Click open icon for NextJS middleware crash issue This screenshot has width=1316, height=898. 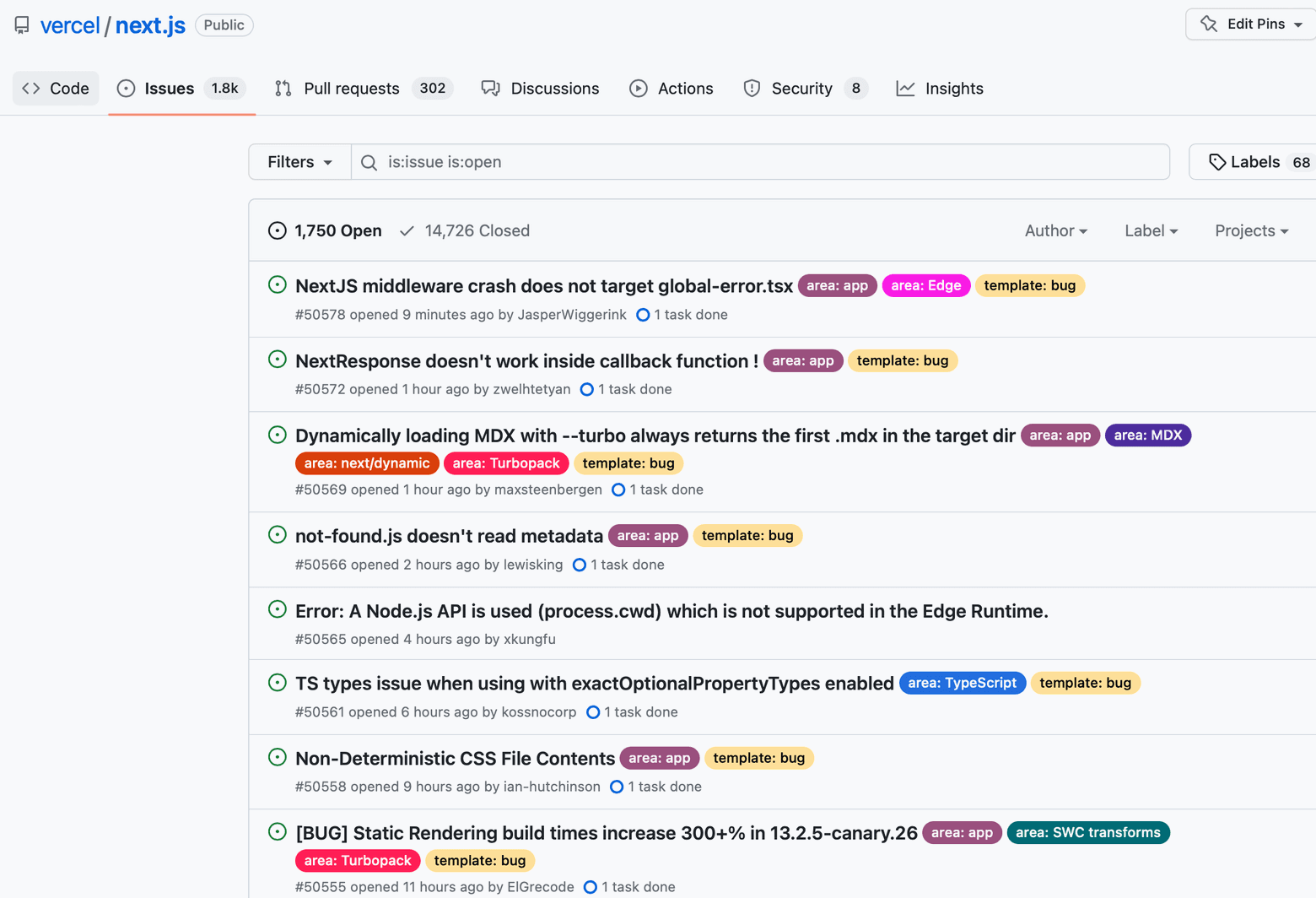tap(278, 284)
